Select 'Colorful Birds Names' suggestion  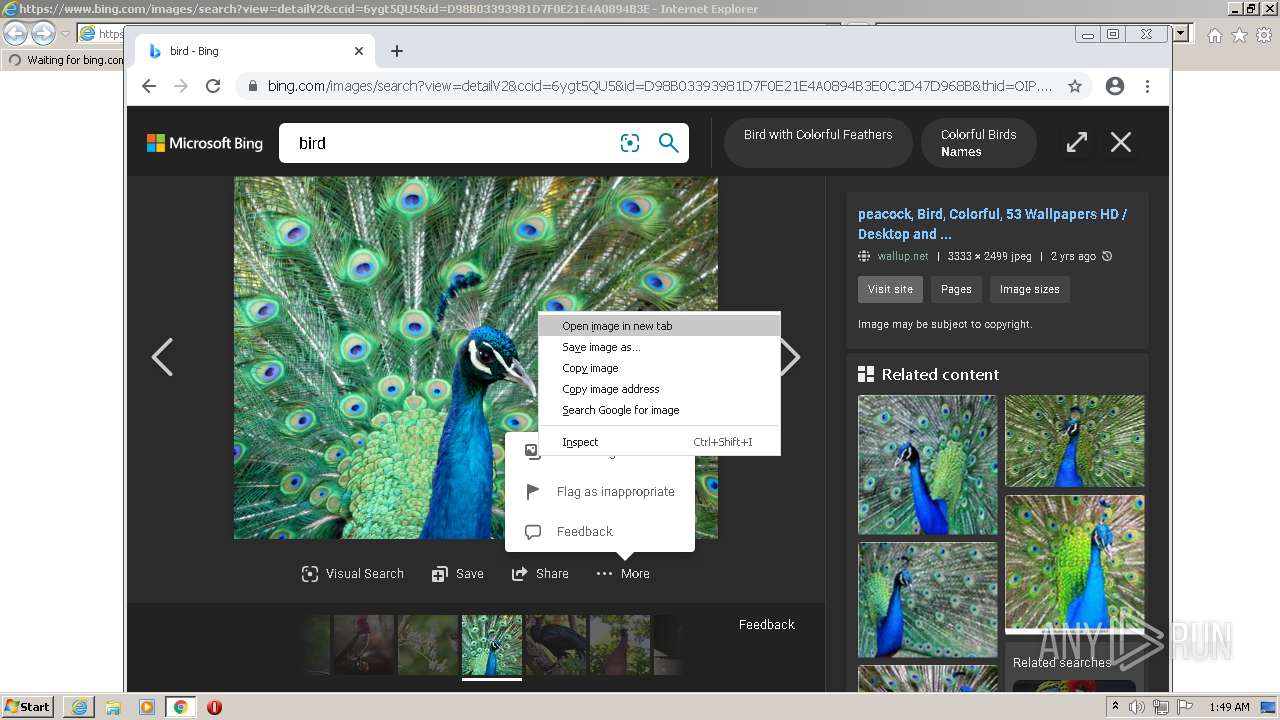[978, 142]
